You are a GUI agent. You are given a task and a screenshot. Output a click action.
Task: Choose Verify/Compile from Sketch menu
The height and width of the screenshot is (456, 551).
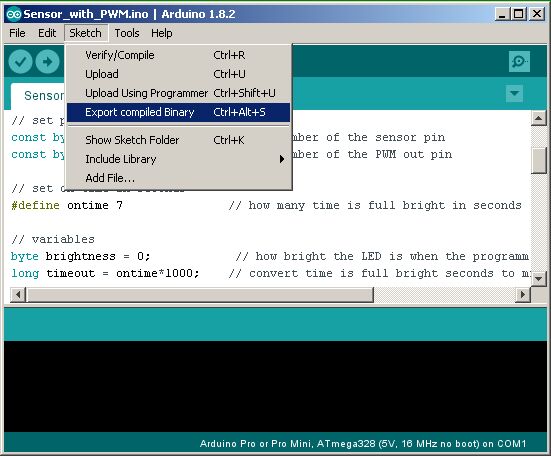pos(178,55)
